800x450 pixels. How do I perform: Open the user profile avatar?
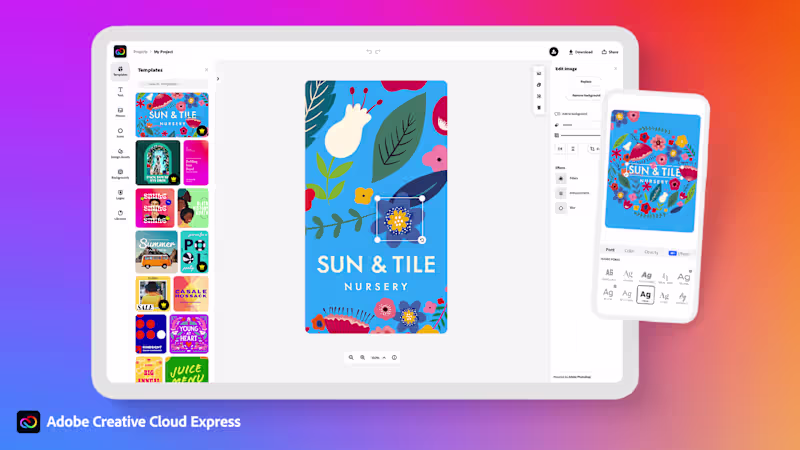coord(554,52)
